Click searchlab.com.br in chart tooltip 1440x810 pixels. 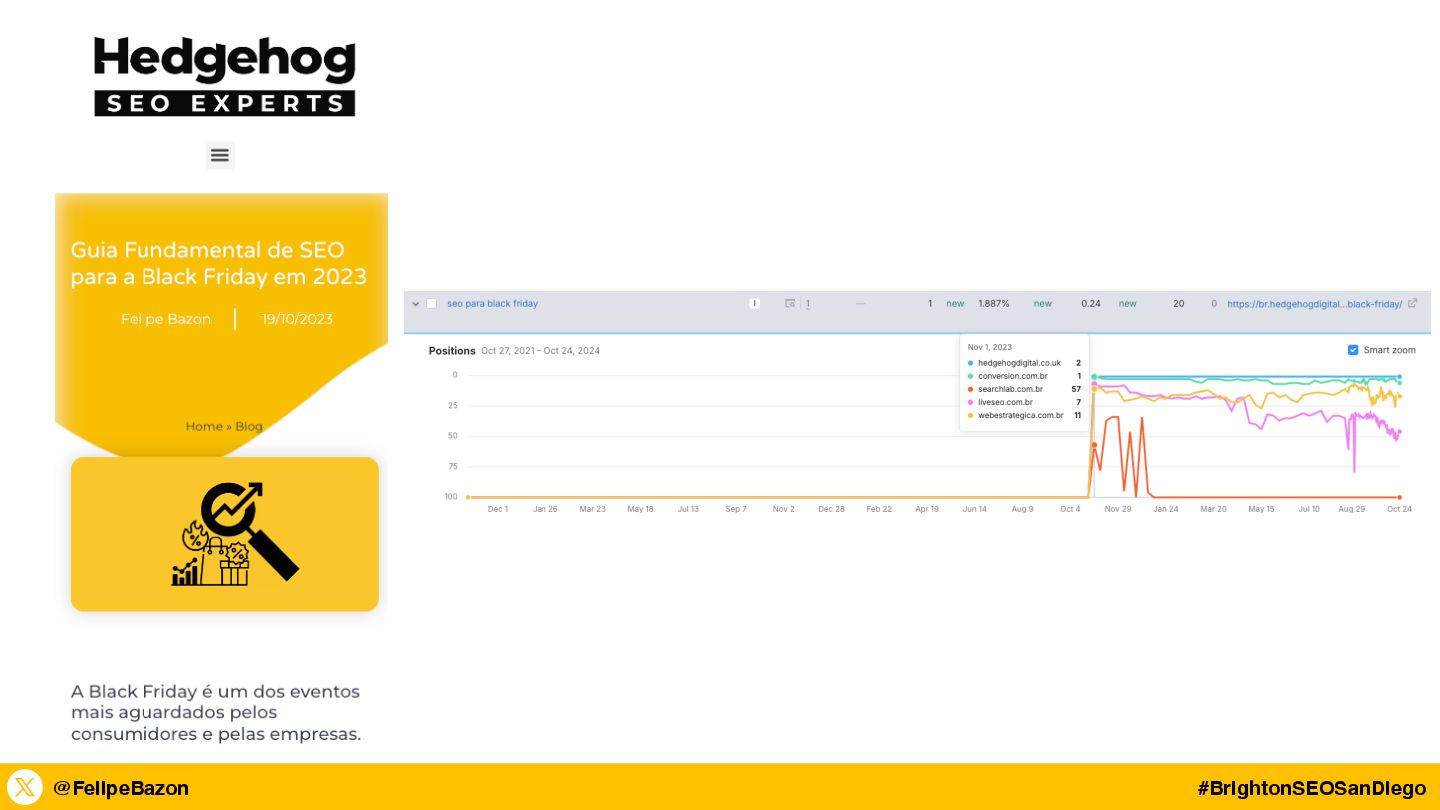coord(1010,389)
